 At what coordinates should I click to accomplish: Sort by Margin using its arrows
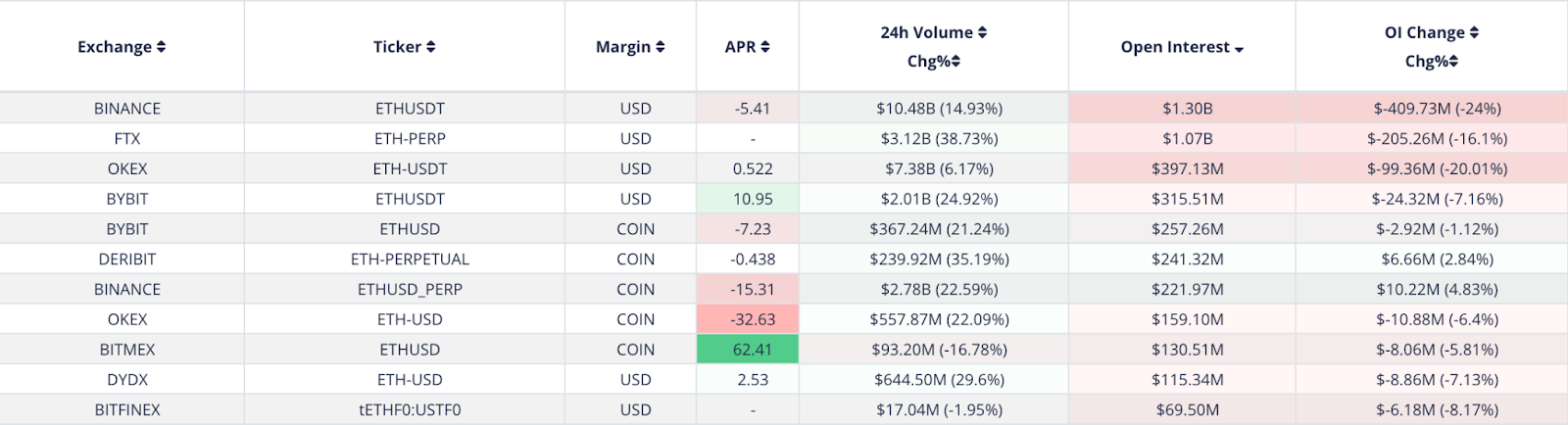[x=661, y=47]
